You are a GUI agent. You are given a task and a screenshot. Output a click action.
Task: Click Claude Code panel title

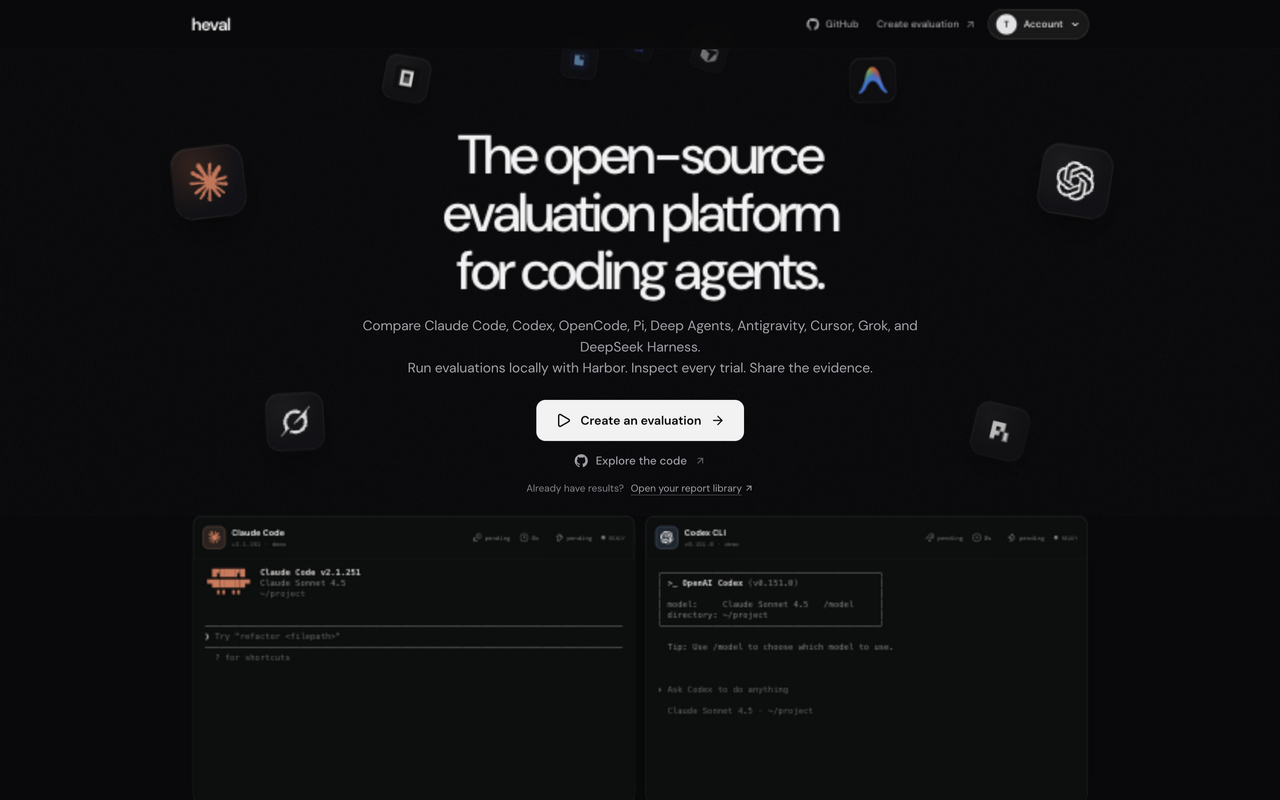click(x=258, y=533)
